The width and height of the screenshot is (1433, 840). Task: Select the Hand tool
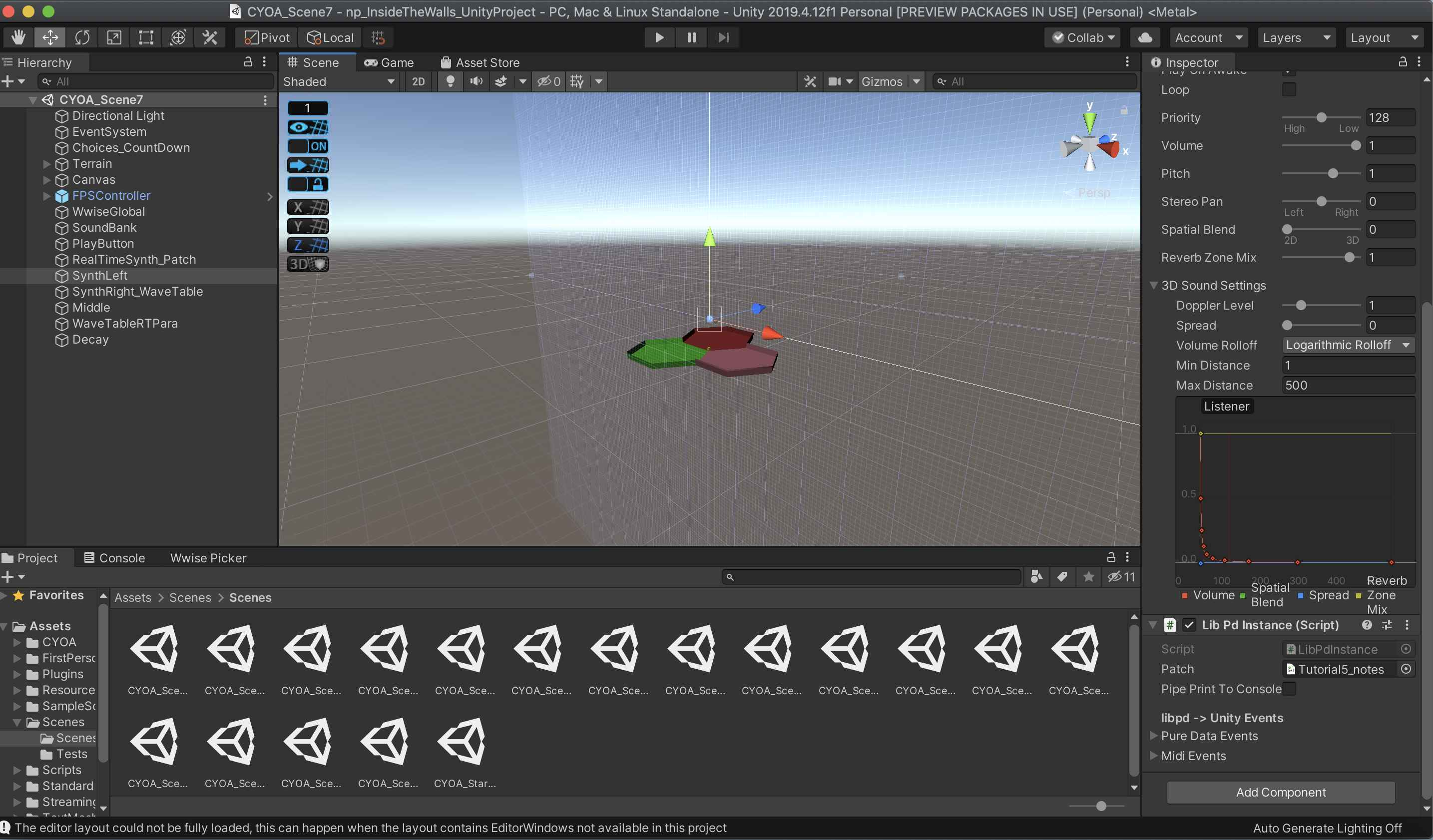coord(18,37)
